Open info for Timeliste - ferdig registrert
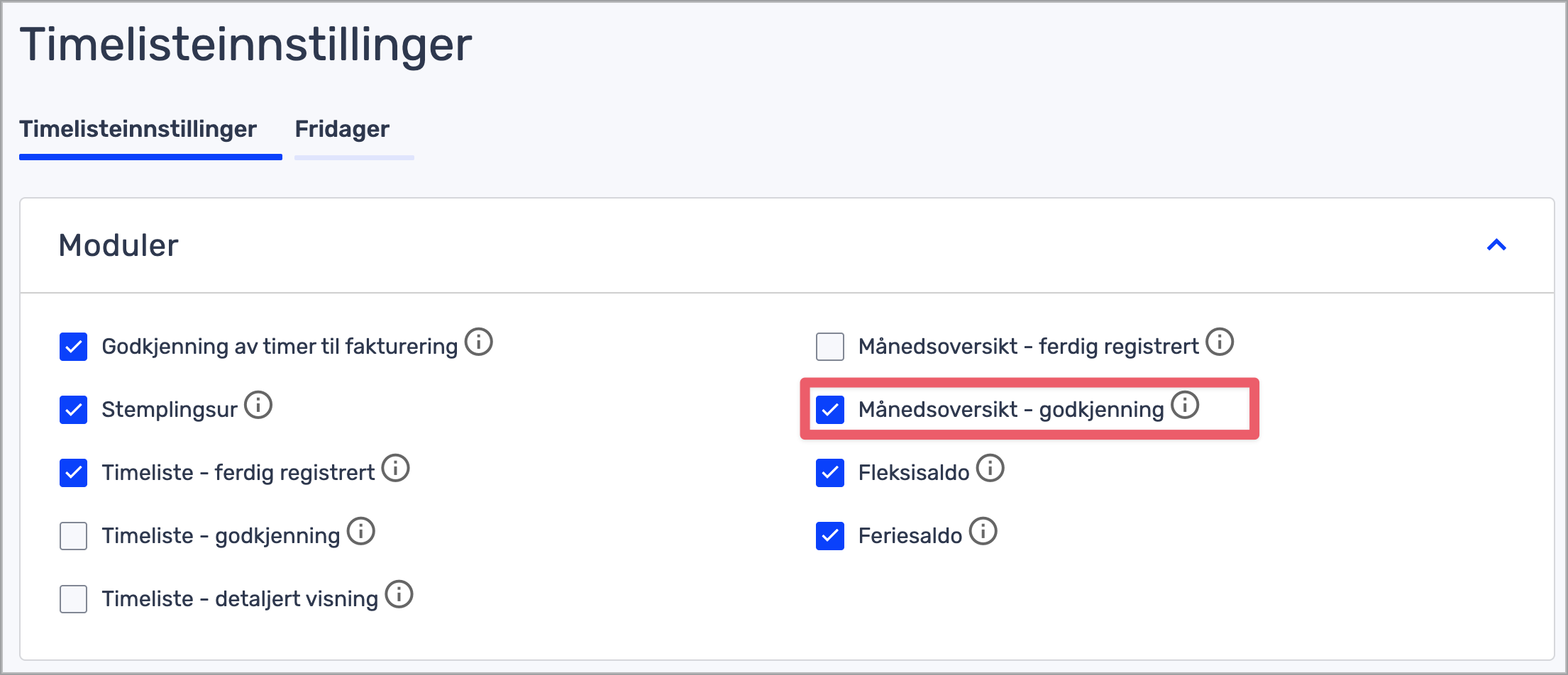1568x675 pixels. tap(396, 468)
